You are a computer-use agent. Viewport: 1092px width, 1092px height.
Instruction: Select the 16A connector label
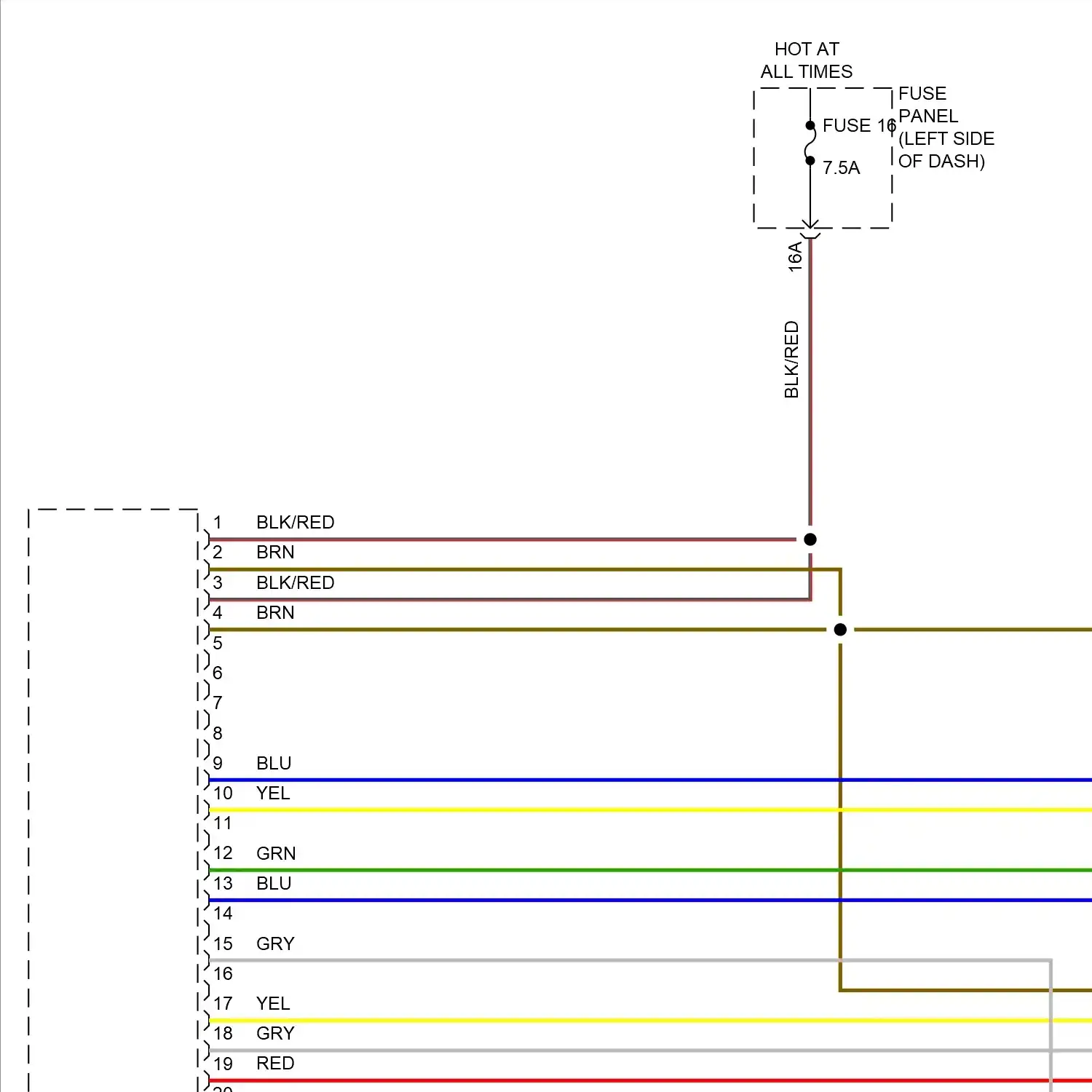[x=795, y=257]
